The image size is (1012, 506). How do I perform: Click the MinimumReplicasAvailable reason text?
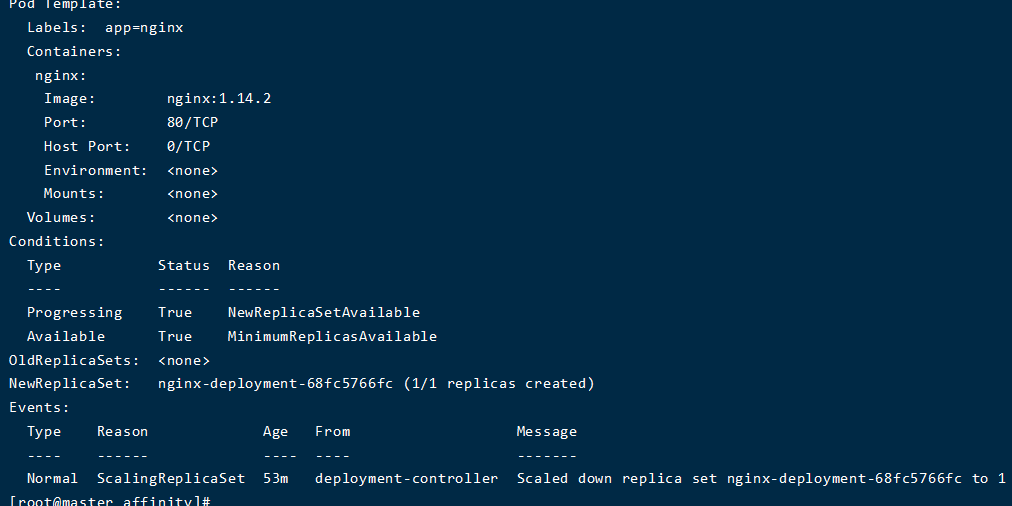(332, 336)
